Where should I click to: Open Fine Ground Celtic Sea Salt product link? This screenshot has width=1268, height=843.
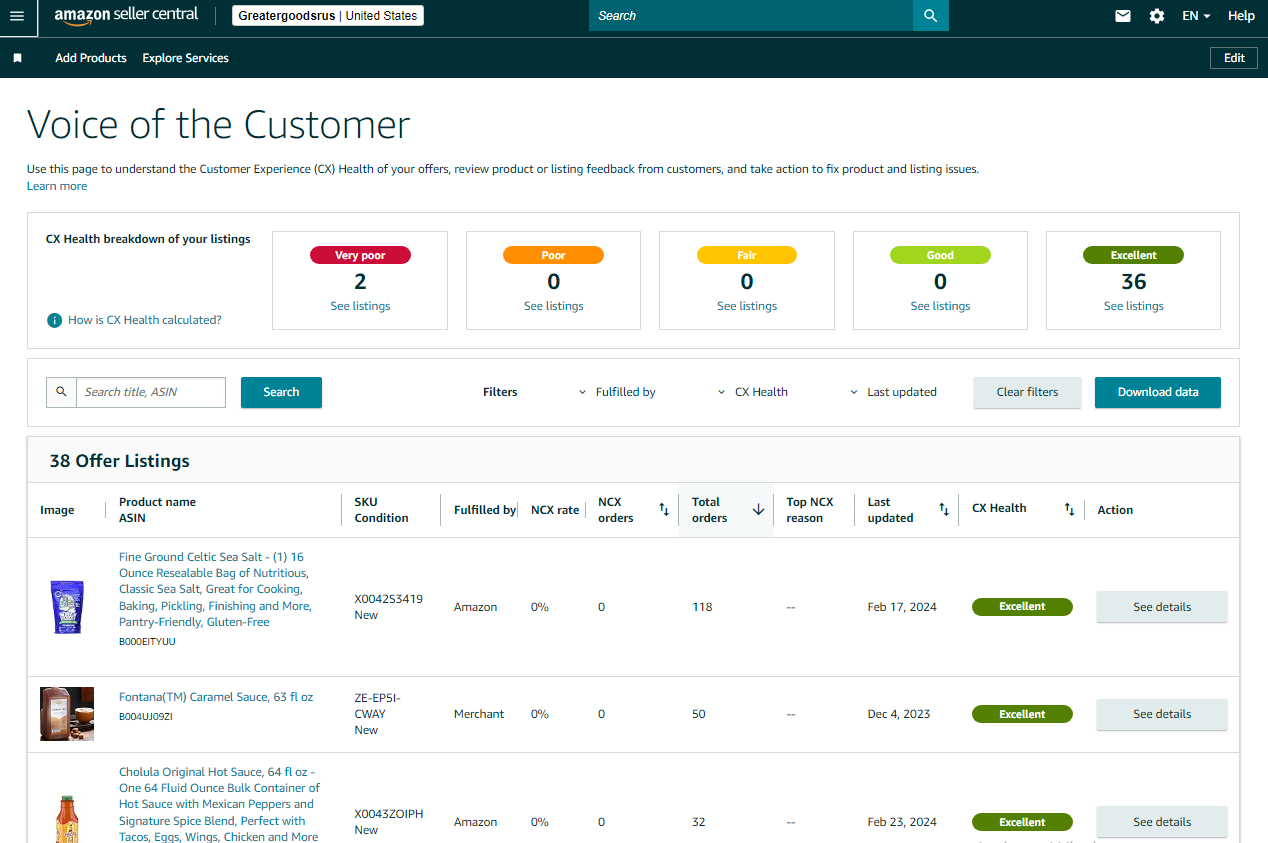click(215, 589)
